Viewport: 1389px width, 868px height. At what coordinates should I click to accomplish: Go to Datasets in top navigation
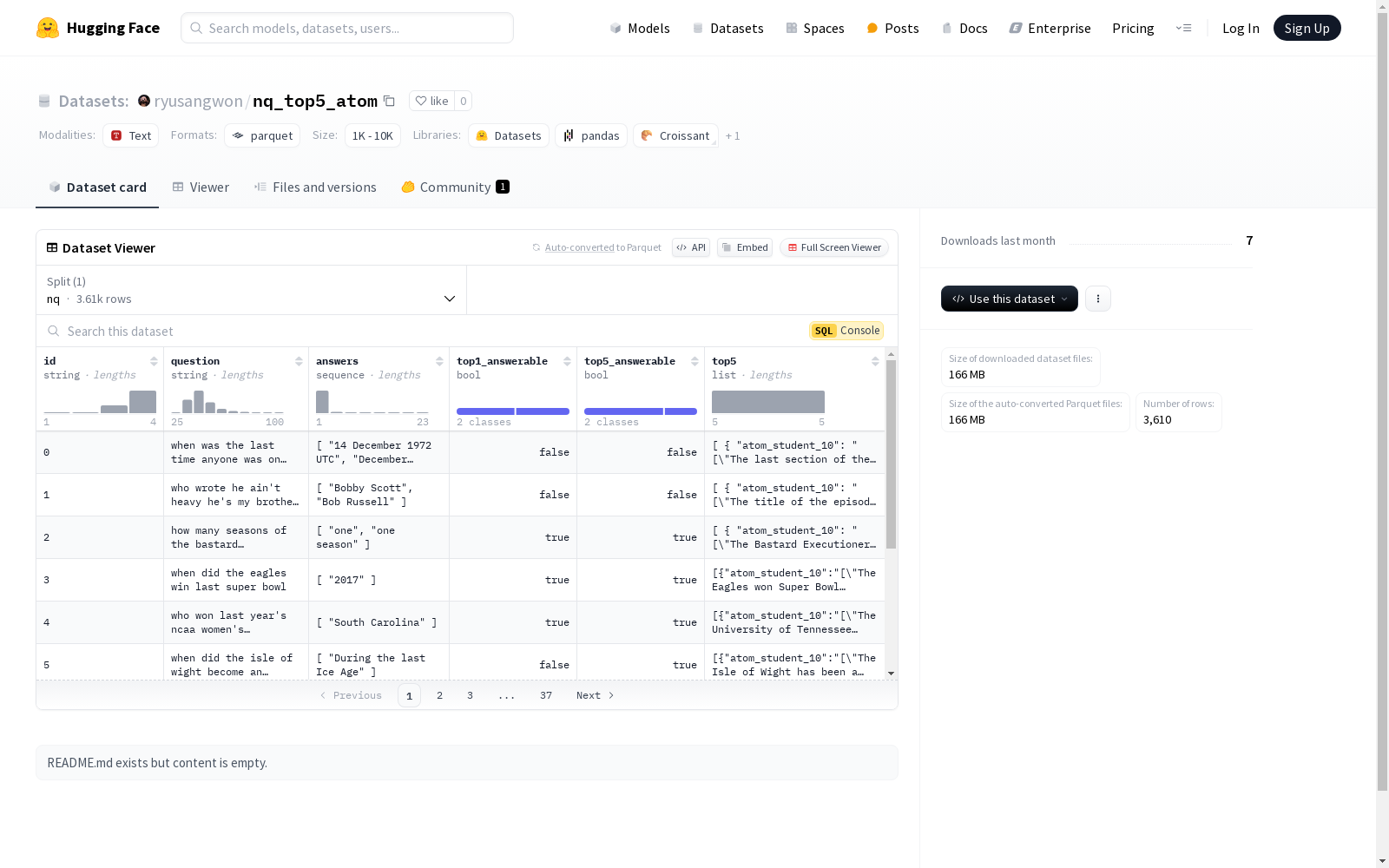[x=727, y=28]
